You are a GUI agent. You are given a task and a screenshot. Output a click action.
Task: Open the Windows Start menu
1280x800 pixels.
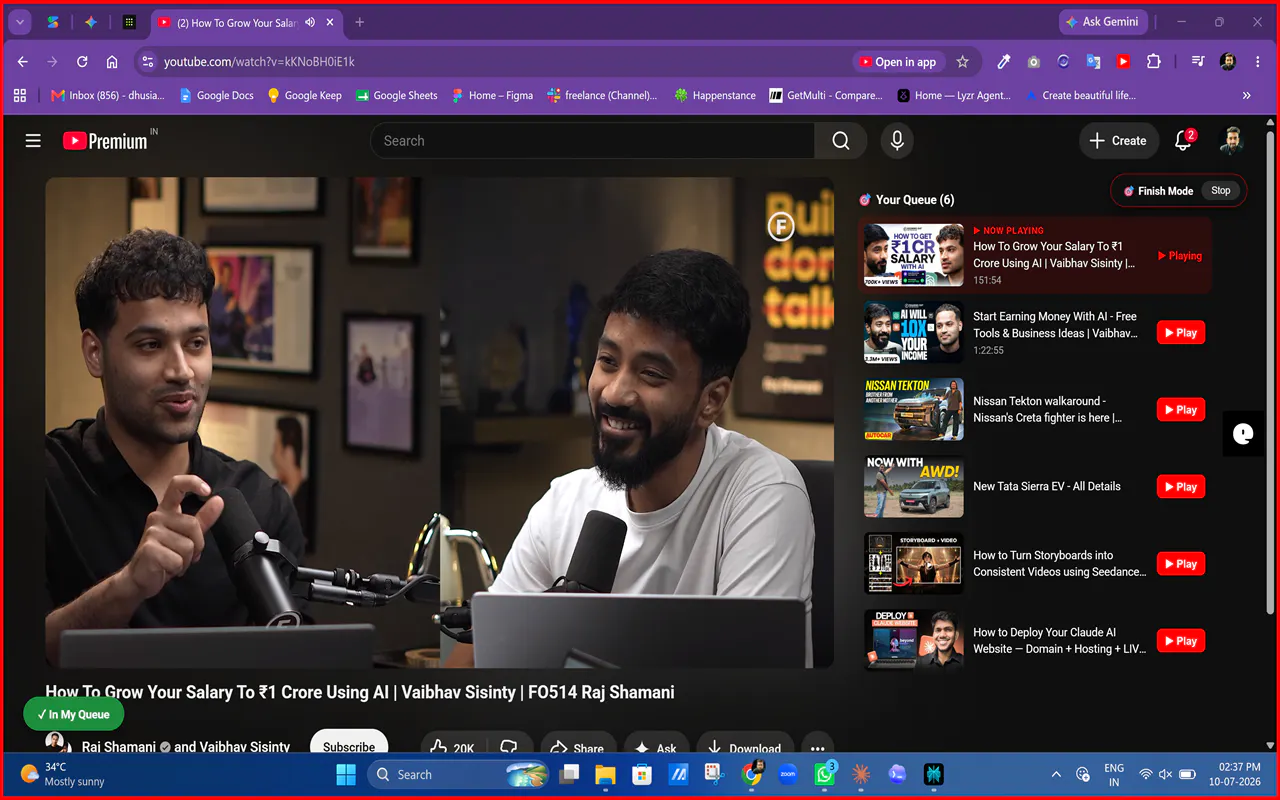346,774
